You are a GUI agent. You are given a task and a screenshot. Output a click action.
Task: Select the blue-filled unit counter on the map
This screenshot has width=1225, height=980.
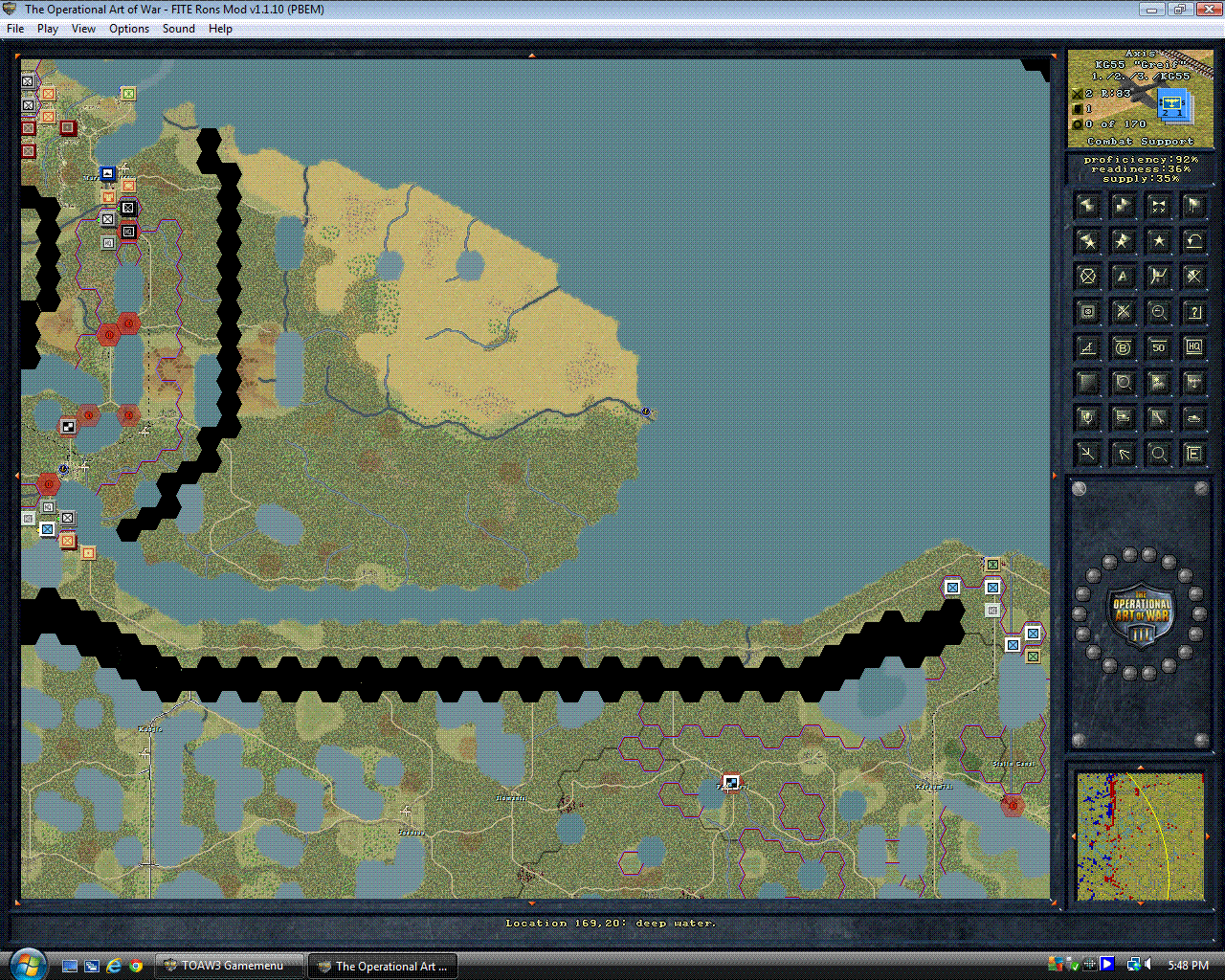108,174
